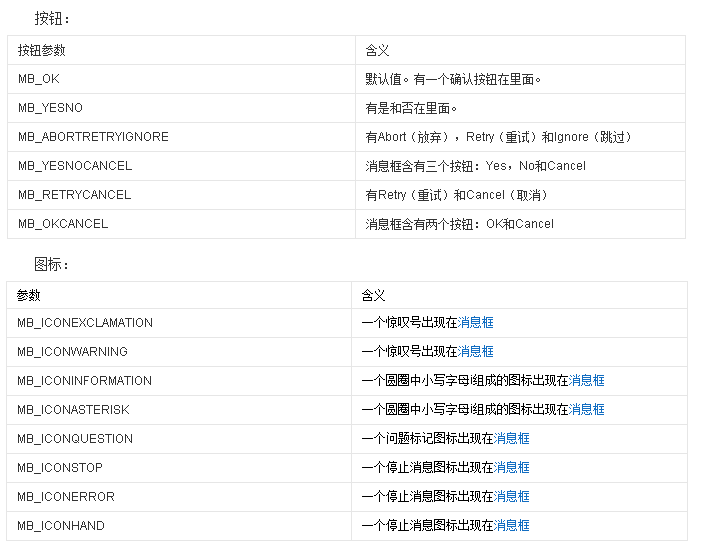Click the Abort, Retry, Ignore description

click(498, 137)
